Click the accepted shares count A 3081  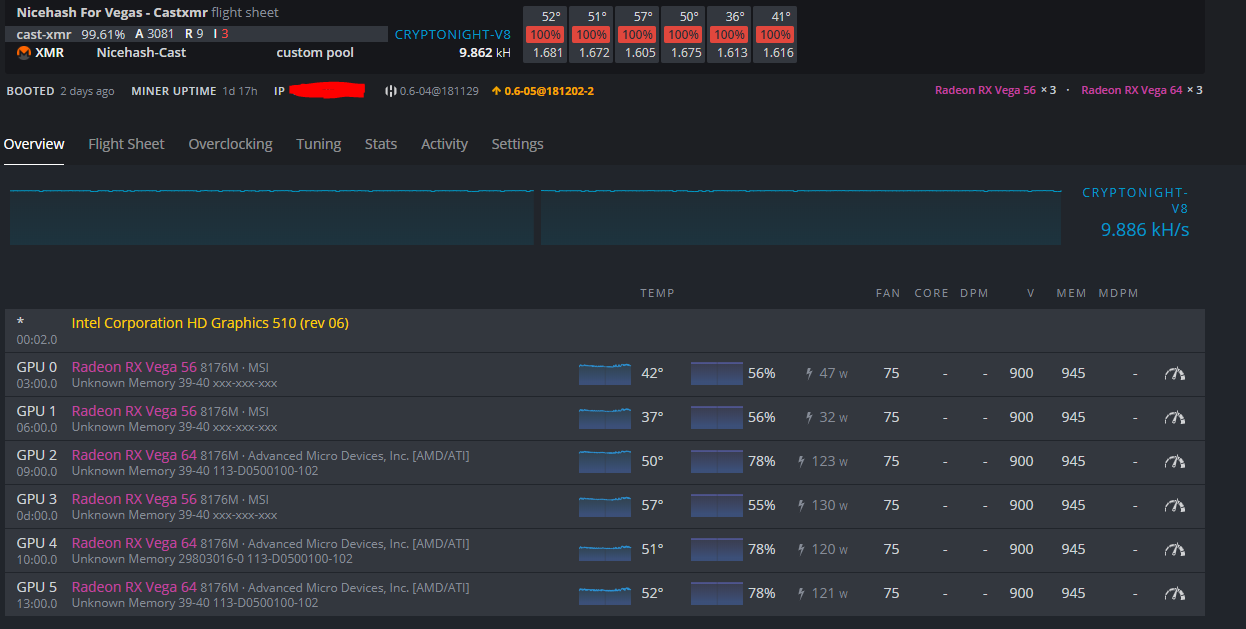click(x=154, y=34)
